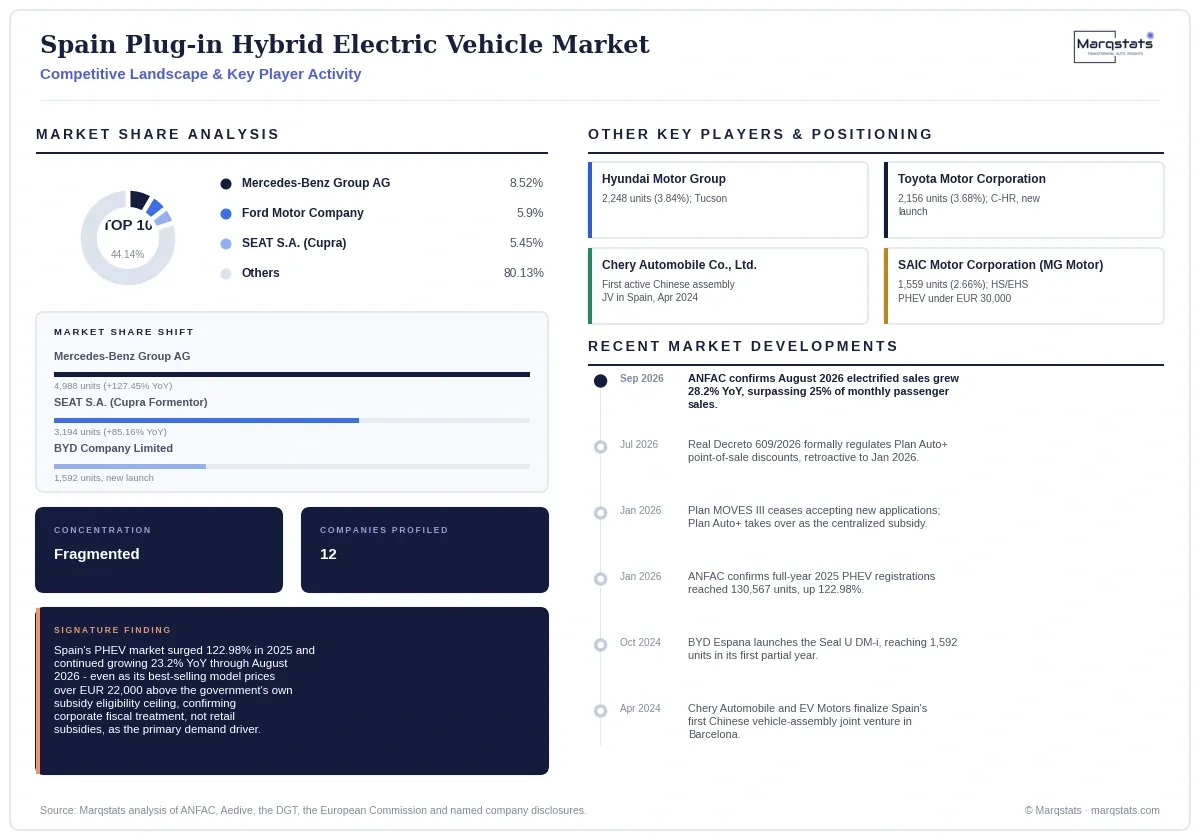Click the Companies Profiled 12 tile

pyautogui.click(x=425, y=550)
